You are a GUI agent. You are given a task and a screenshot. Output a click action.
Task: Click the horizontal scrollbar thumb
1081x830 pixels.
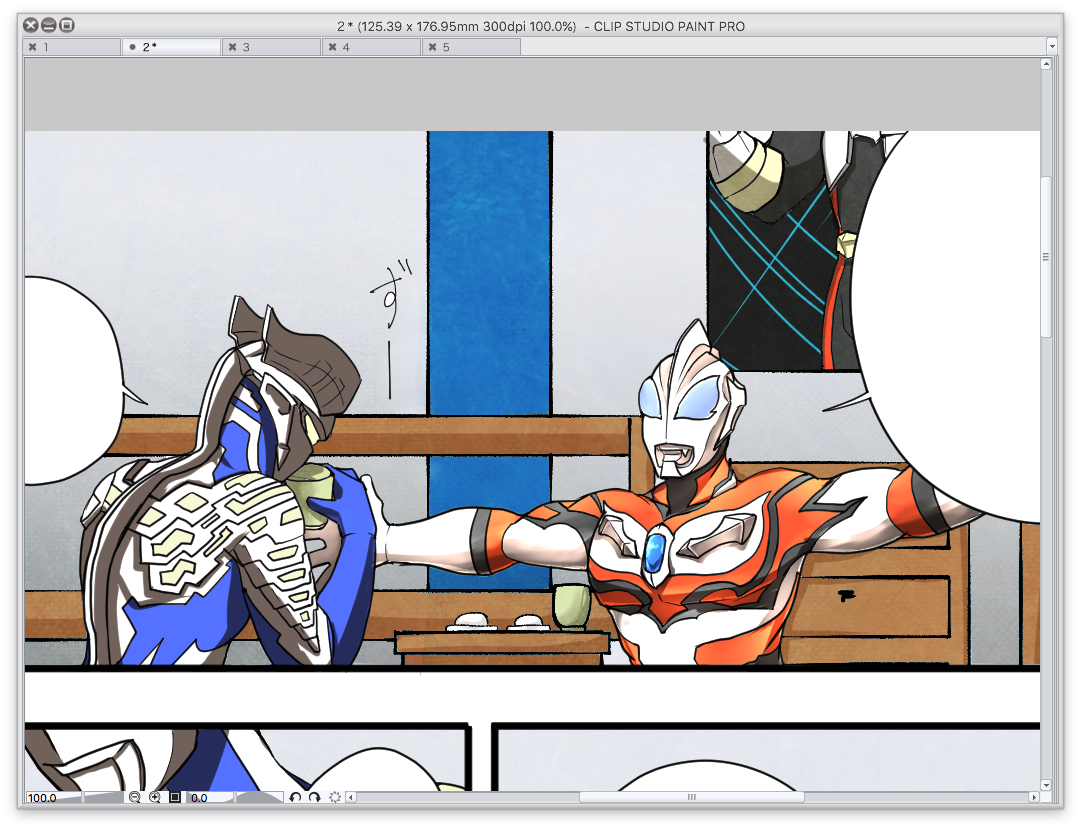point(691,798)
